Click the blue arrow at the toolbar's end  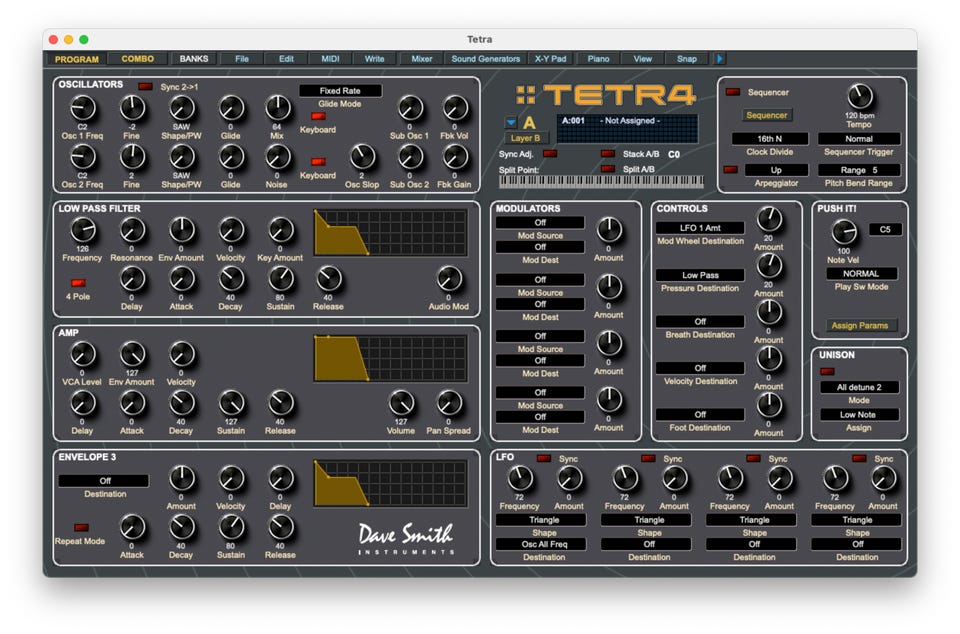click(x=720, y=59)
